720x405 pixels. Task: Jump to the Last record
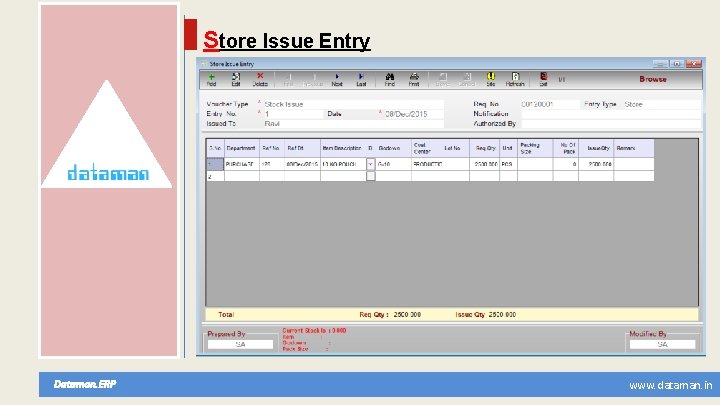(x=361, y=80)
